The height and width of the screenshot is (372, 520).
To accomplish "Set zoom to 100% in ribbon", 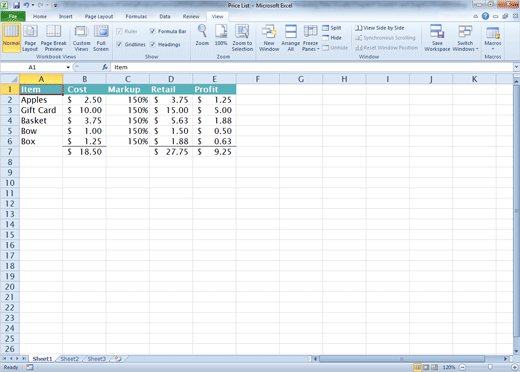I will [221, 35].
